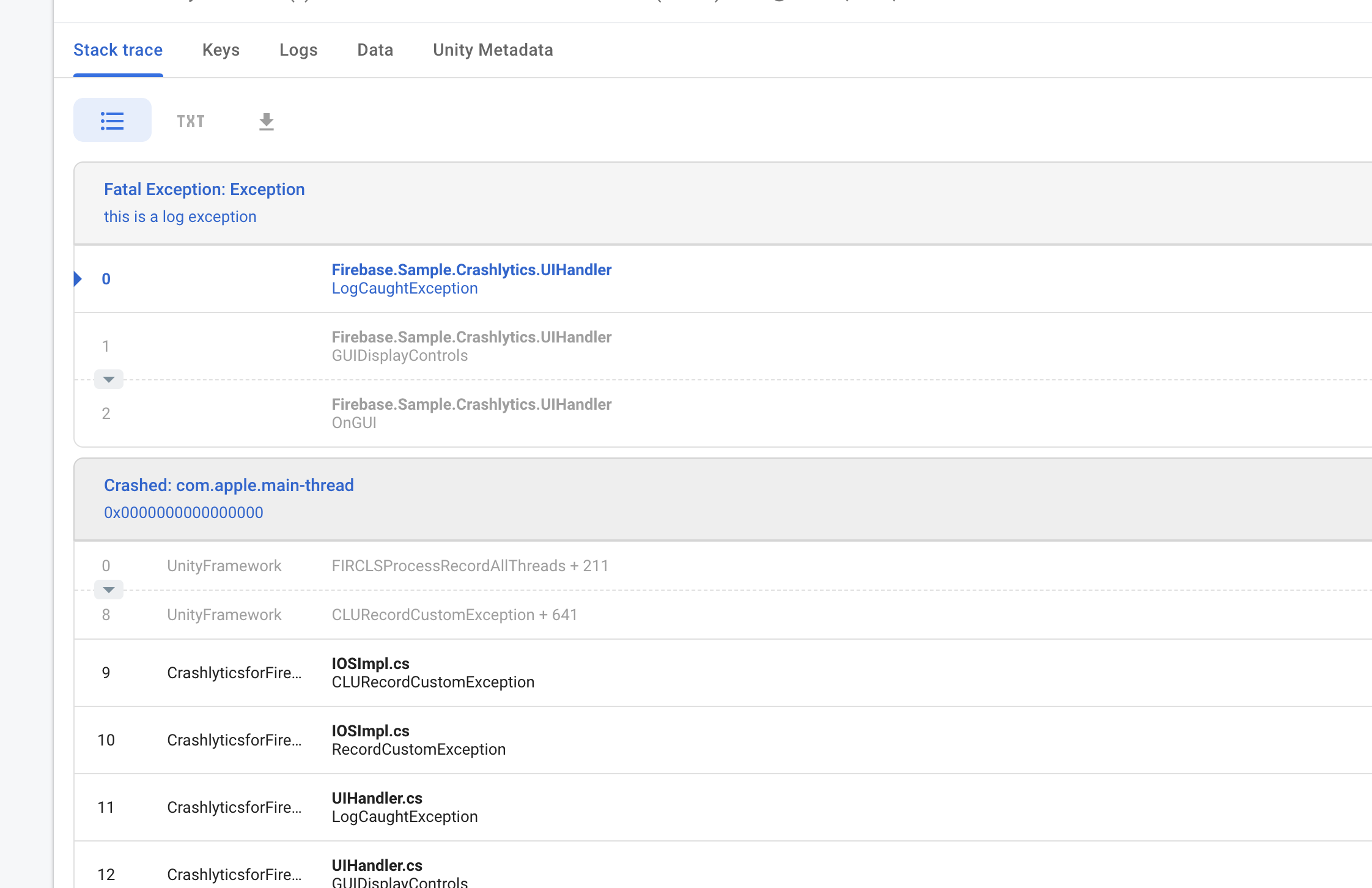The height and width of the screenshot is (888, 1372).
Task: Expand the frame 0 disclosure triangle
Action: click(78, 279)
